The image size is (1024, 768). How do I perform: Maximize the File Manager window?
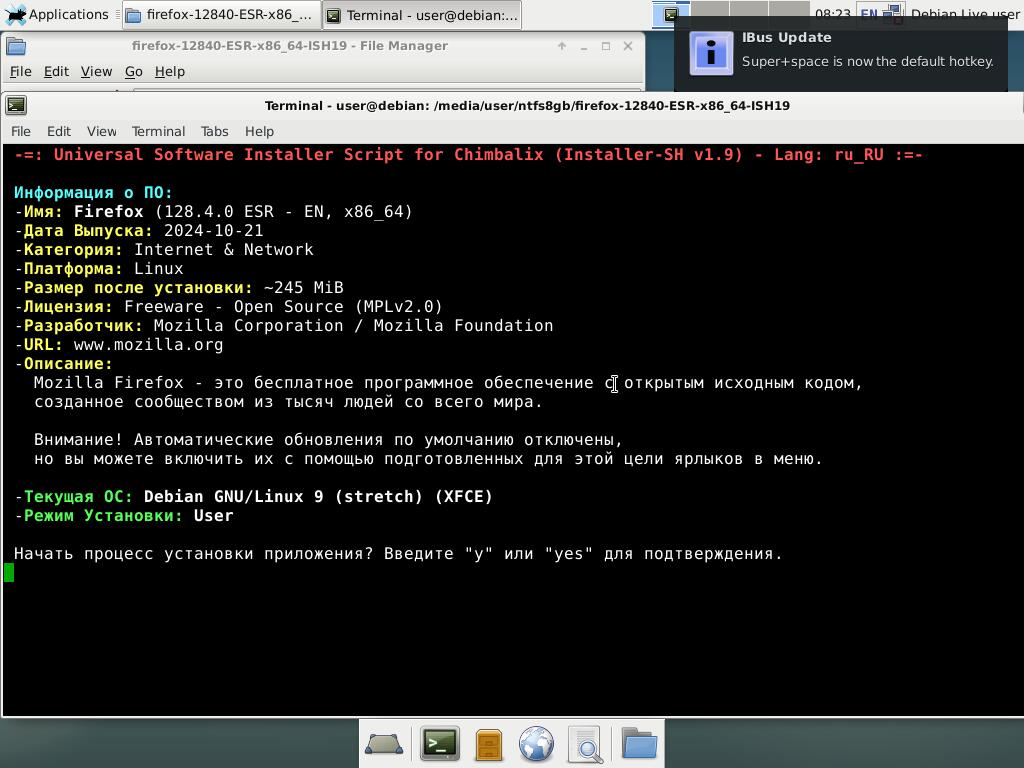[x=606, y=46]
